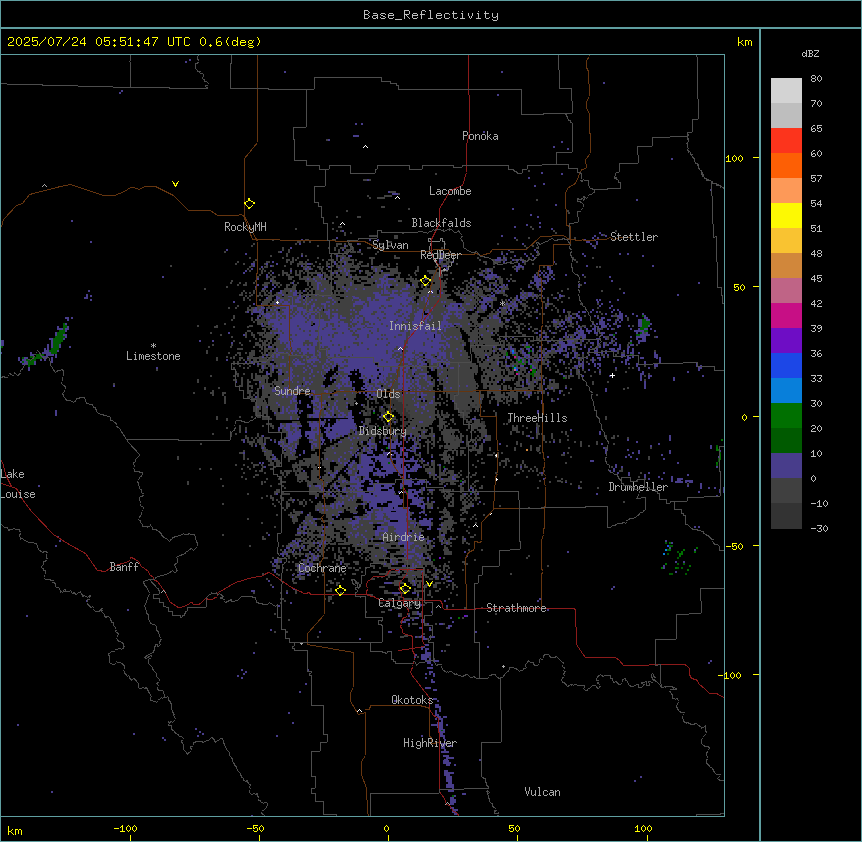Pick the light-gray 70-80 dBZ legend swatch
The width and height of the screenshot is (862, 842).
coord(786,91)
